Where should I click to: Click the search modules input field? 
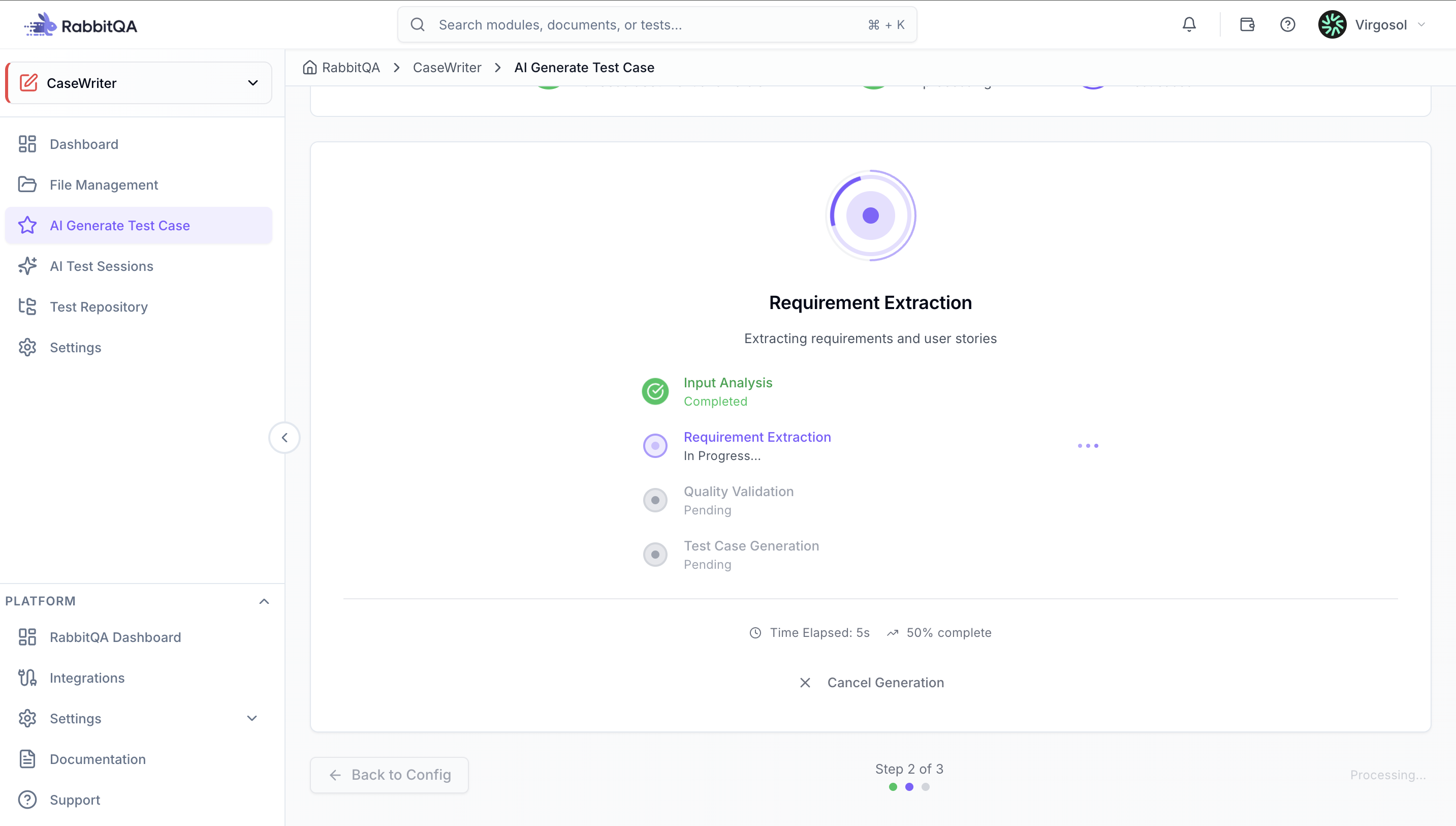coord(657,24)
